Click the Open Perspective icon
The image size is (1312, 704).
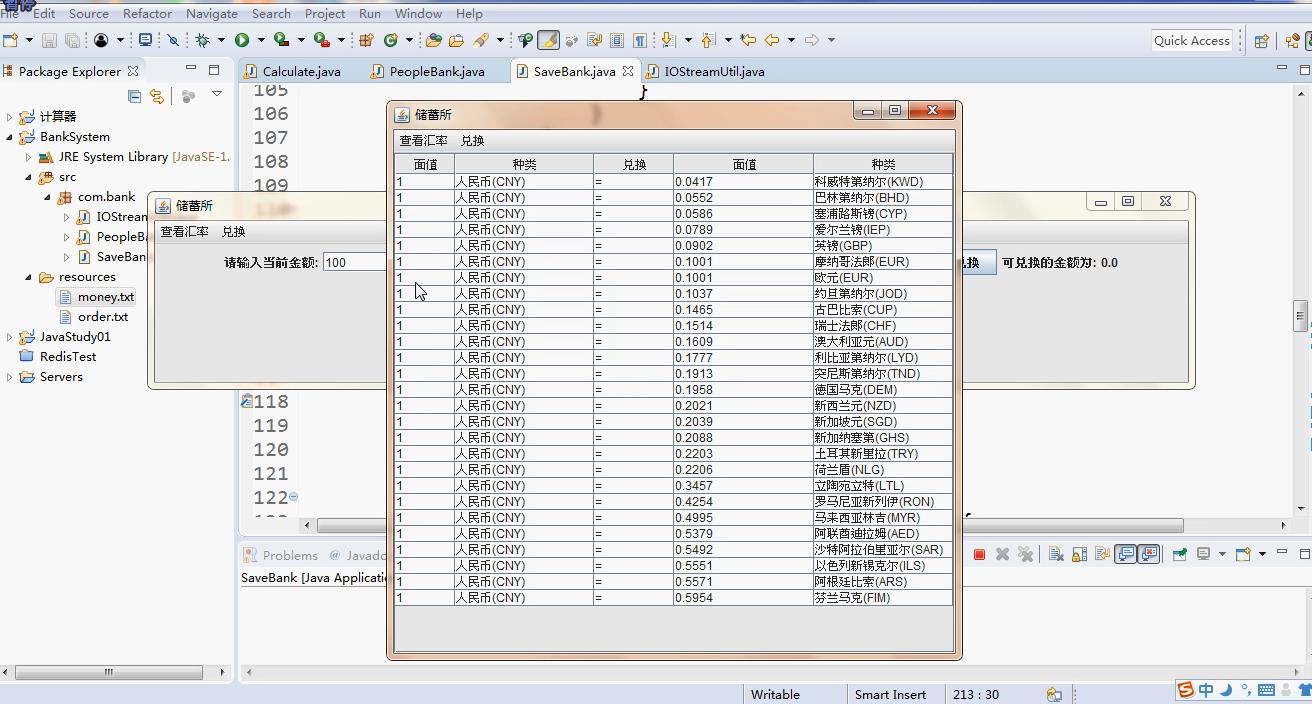tap(1261, 41)
